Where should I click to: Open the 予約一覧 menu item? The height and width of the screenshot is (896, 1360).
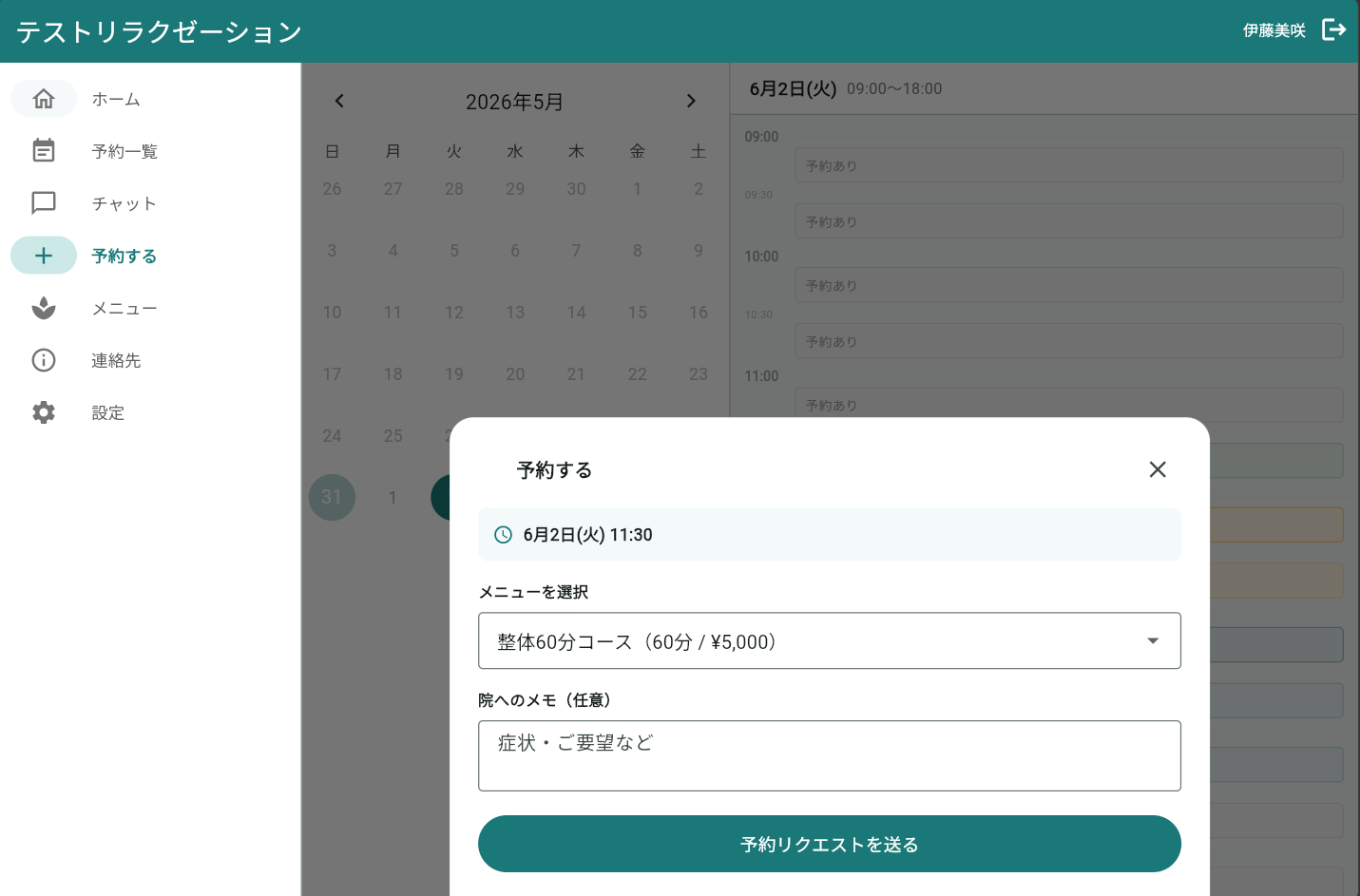[x=125, y=151]
